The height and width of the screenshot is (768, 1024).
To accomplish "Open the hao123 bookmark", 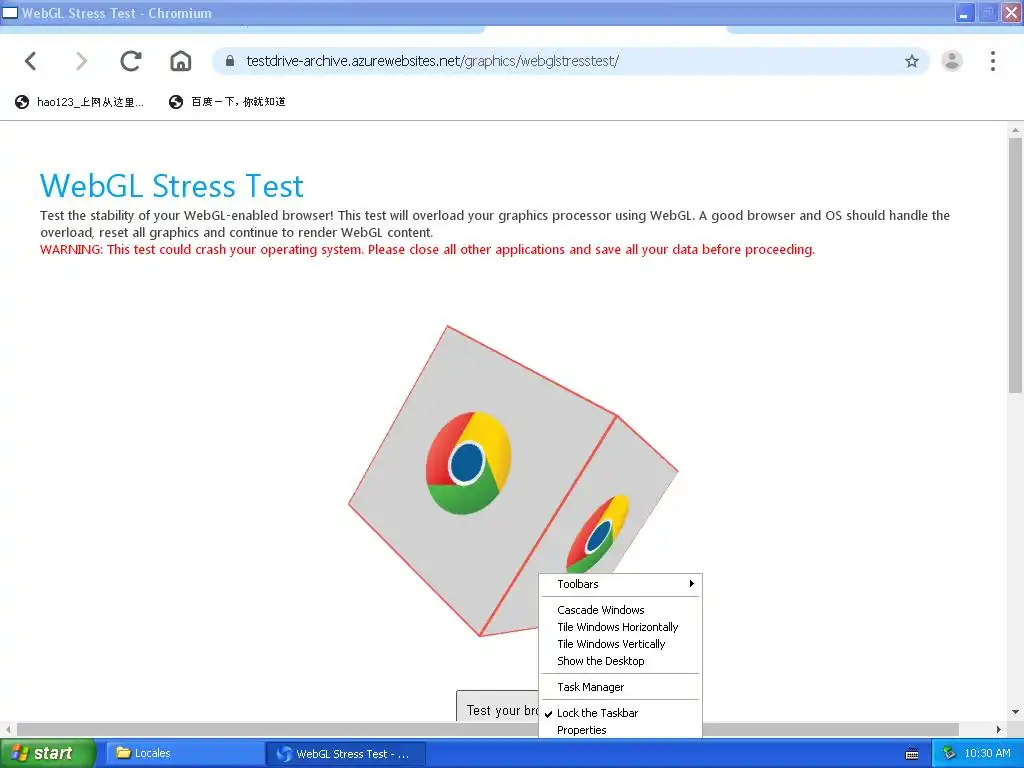I will (x=79, y=102).
